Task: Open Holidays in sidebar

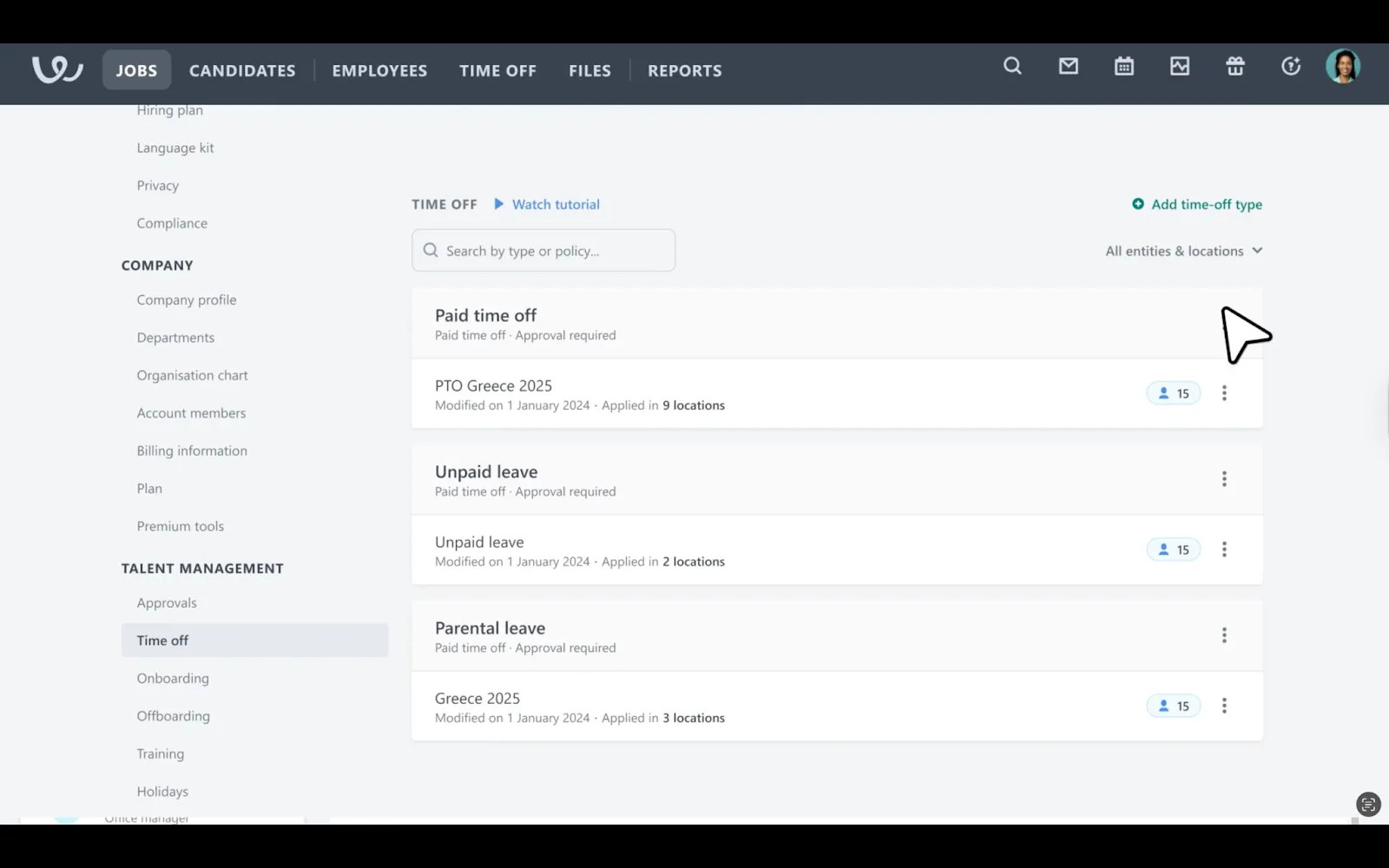Action: pos(162,792)
